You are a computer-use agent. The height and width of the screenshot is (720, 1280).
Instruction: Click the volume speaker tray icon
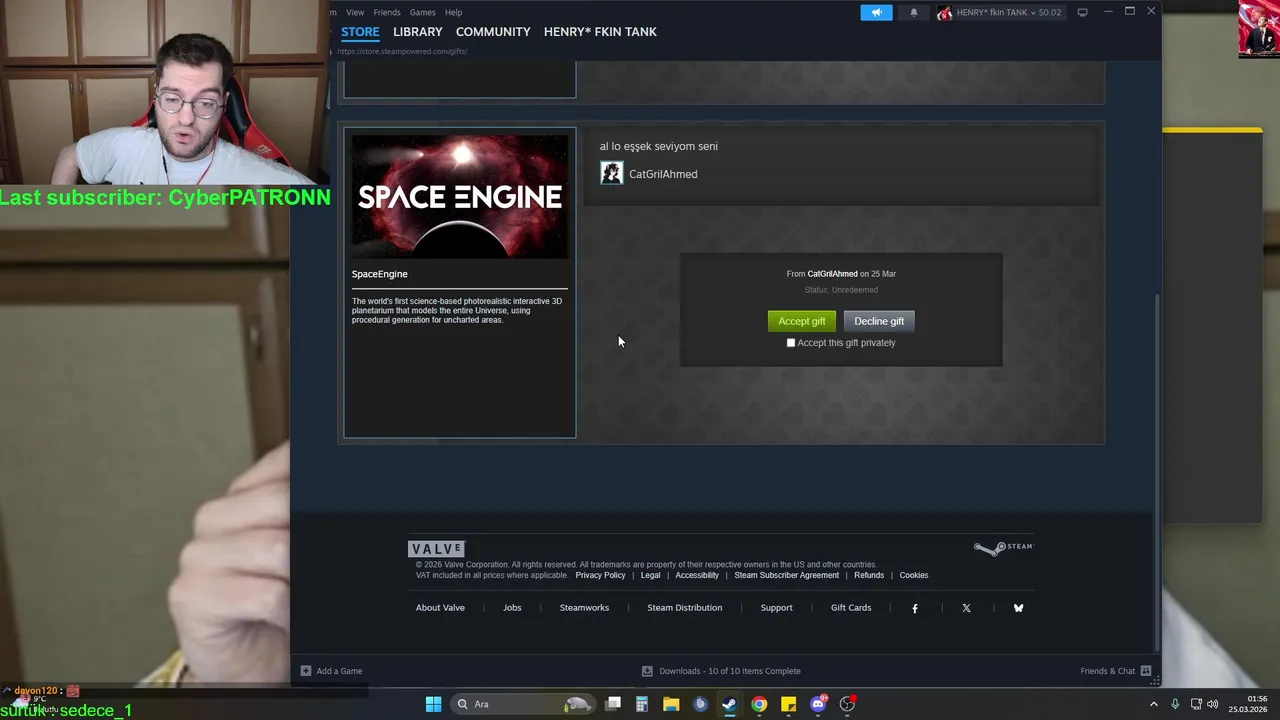coord(1213,704)
